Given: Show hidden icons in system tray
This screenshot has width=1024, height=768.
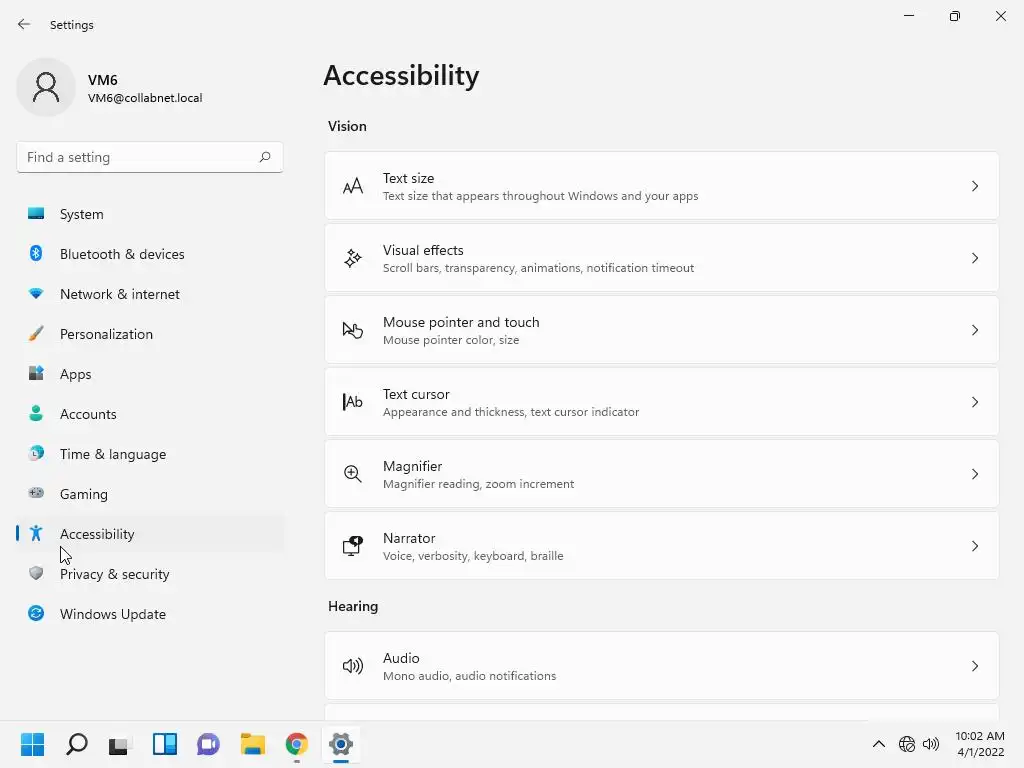Looking at the screenshot, I should pyautogui.click(x=878, y=744).
